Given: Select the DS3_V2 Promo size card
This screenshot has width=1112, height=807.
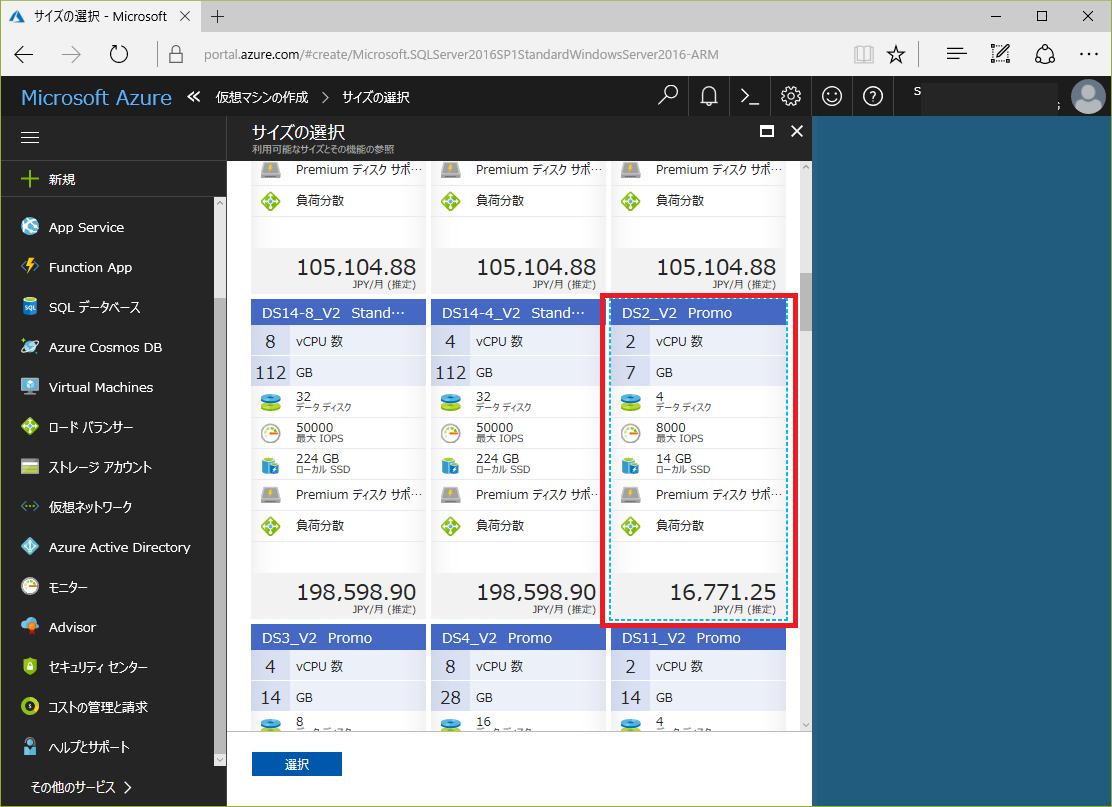Looking at the screenshot, I should [338, 677].
